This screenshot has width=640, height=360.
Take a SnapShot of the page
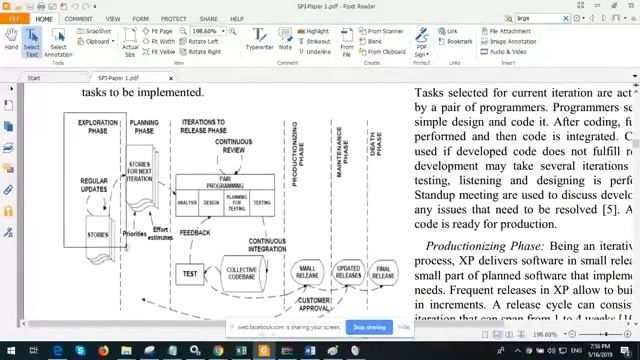[94, 31]
